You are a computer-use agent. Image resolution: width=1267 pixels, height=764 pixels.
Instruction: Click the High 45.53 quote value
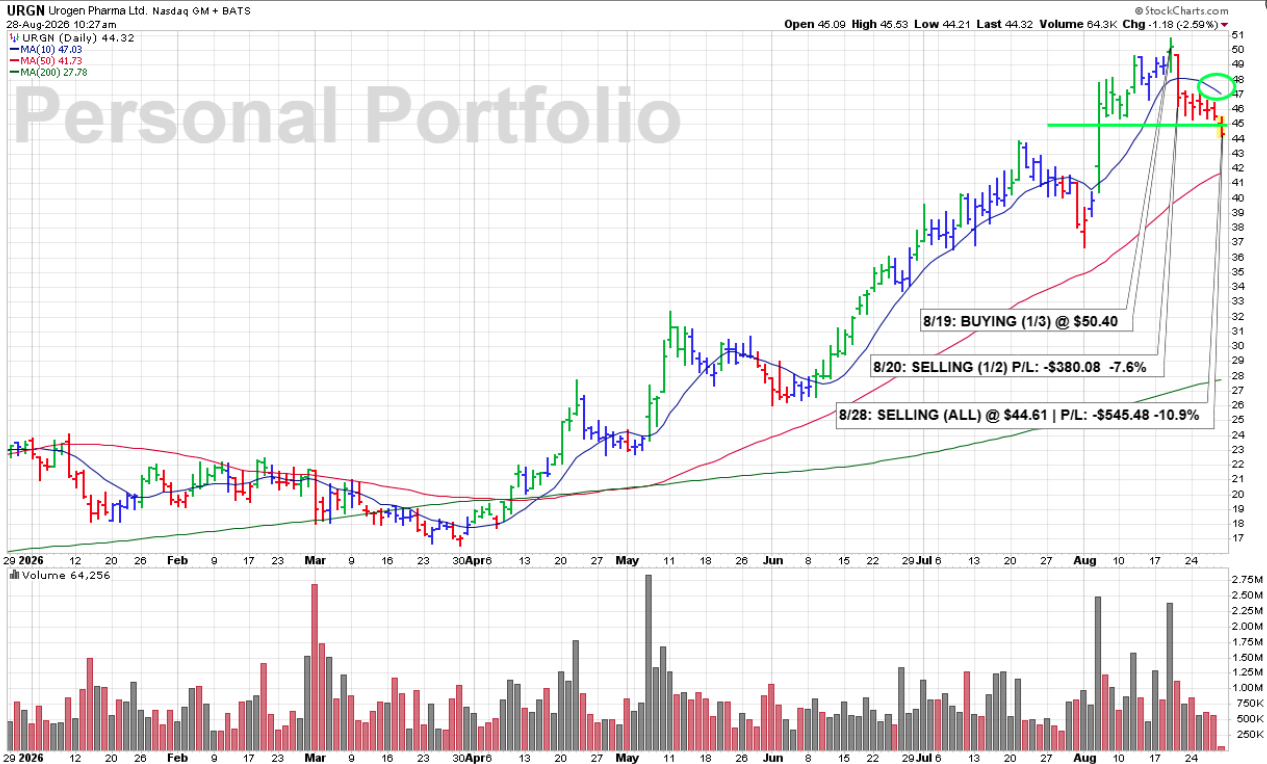[x=880, y=24]
